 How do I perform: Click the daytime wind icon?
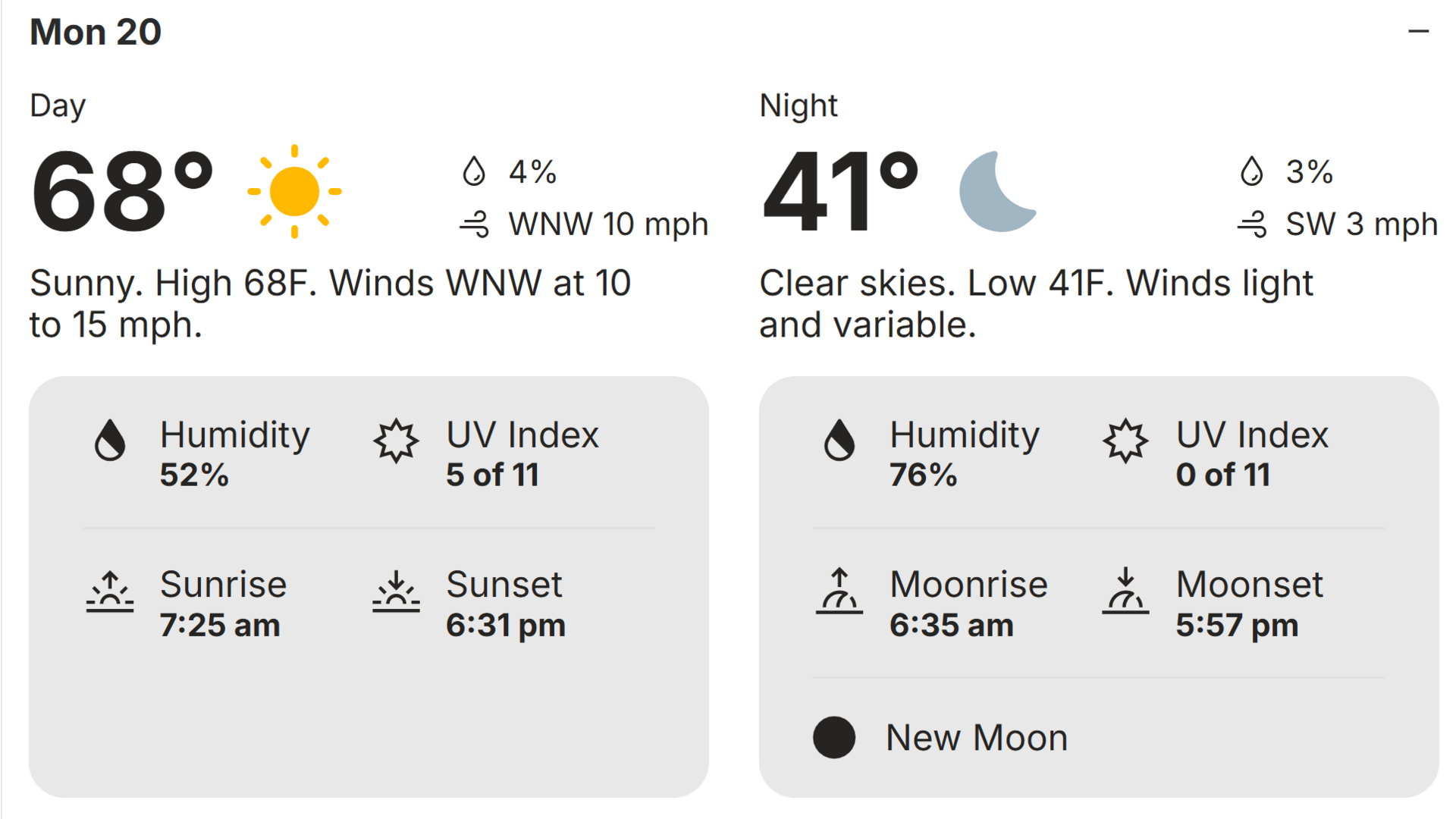[475, 224]
